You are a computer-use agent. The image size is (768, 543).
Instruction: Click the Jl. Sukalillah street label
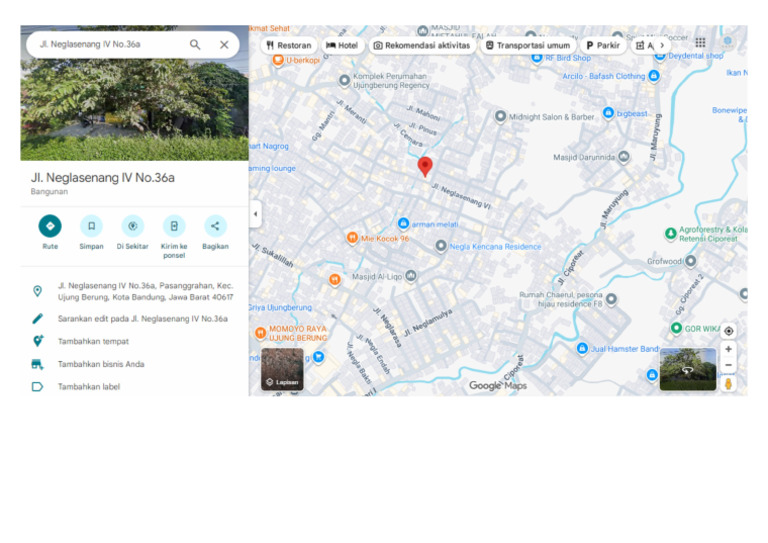[x=273, y=255]
